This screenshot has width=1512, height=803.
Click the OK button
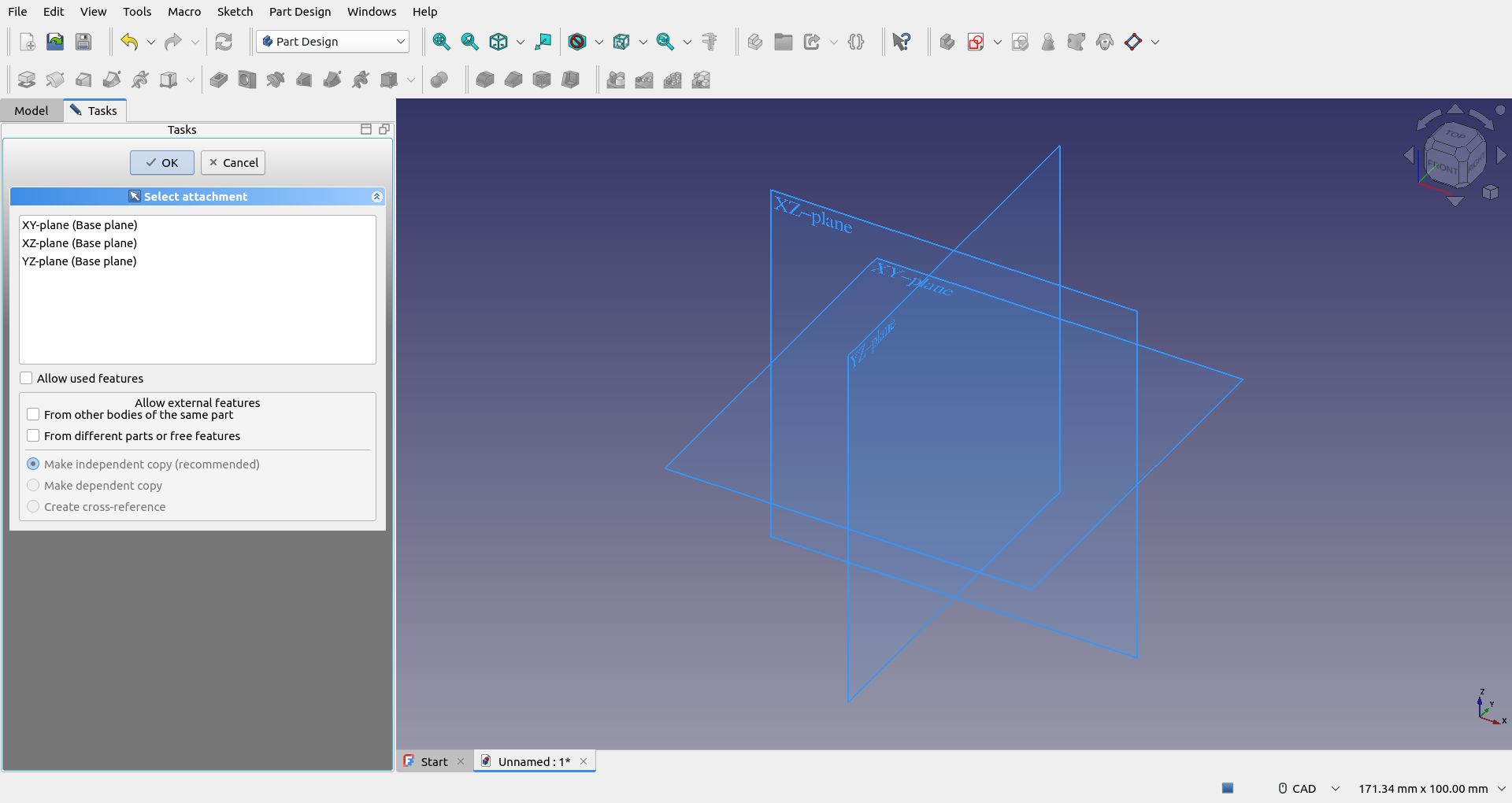tap(162, 163)
